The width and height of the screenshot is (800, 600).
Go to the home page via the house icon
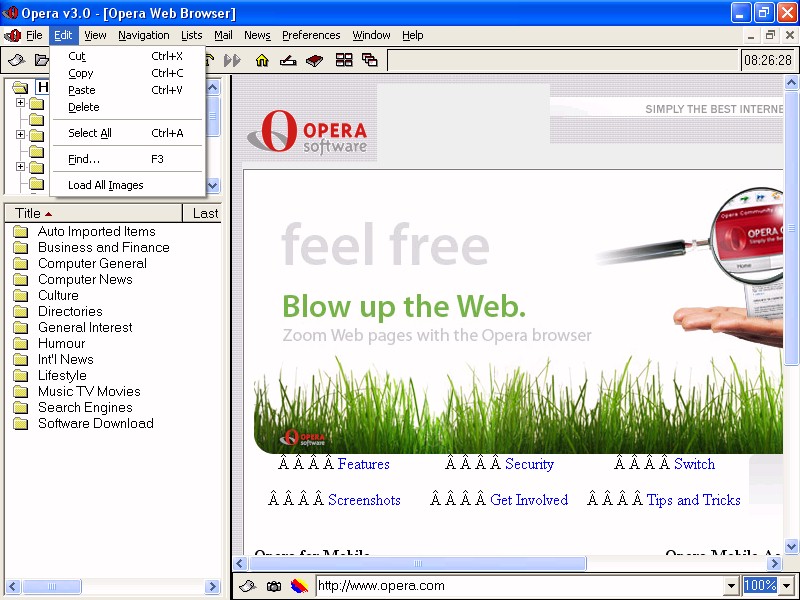262,60
